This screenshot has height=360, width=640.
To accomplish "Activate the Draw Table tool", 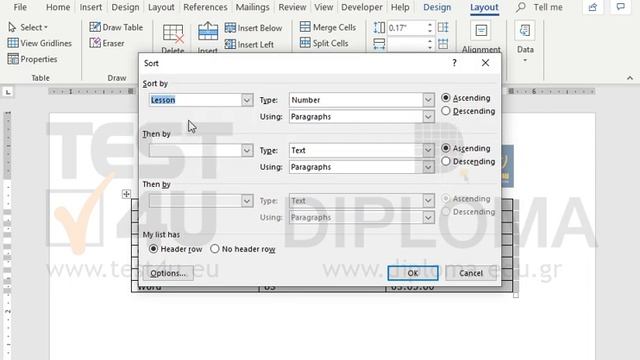I will point(116,27).
